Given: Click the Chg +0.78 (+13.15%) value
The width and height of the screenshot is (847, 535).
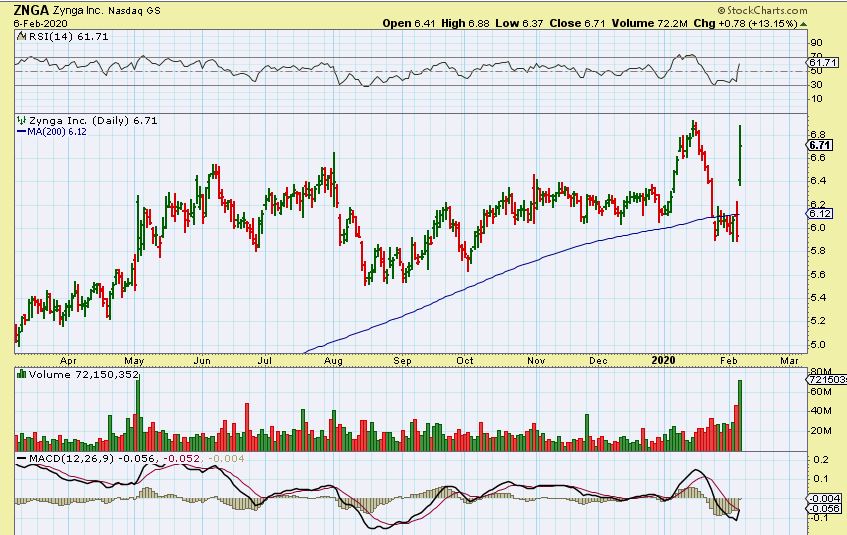Looking at the screenshot, I should tap(745, 23).
